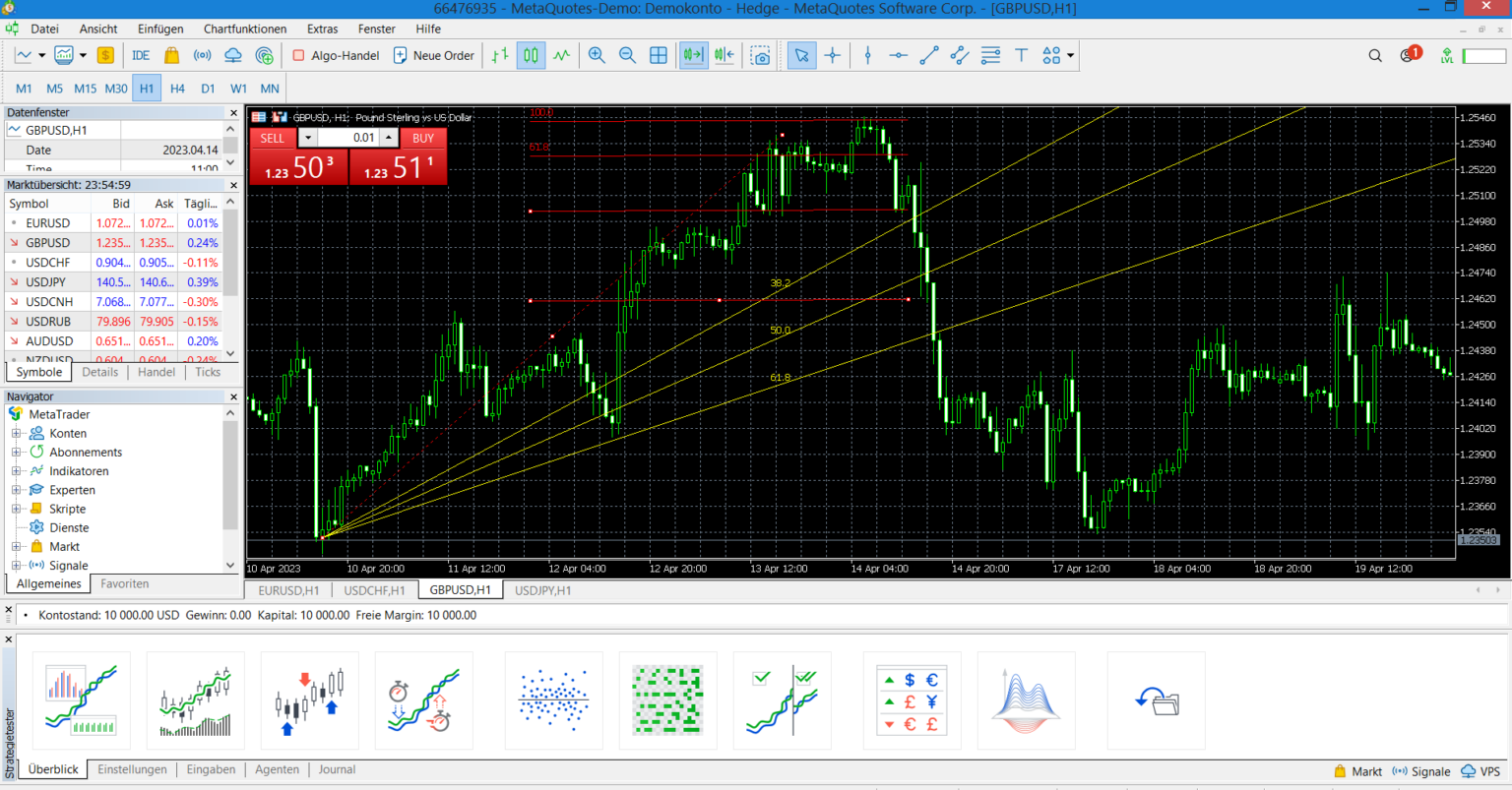
Task: Click the green connection level bar
Action: (1483, 56)
